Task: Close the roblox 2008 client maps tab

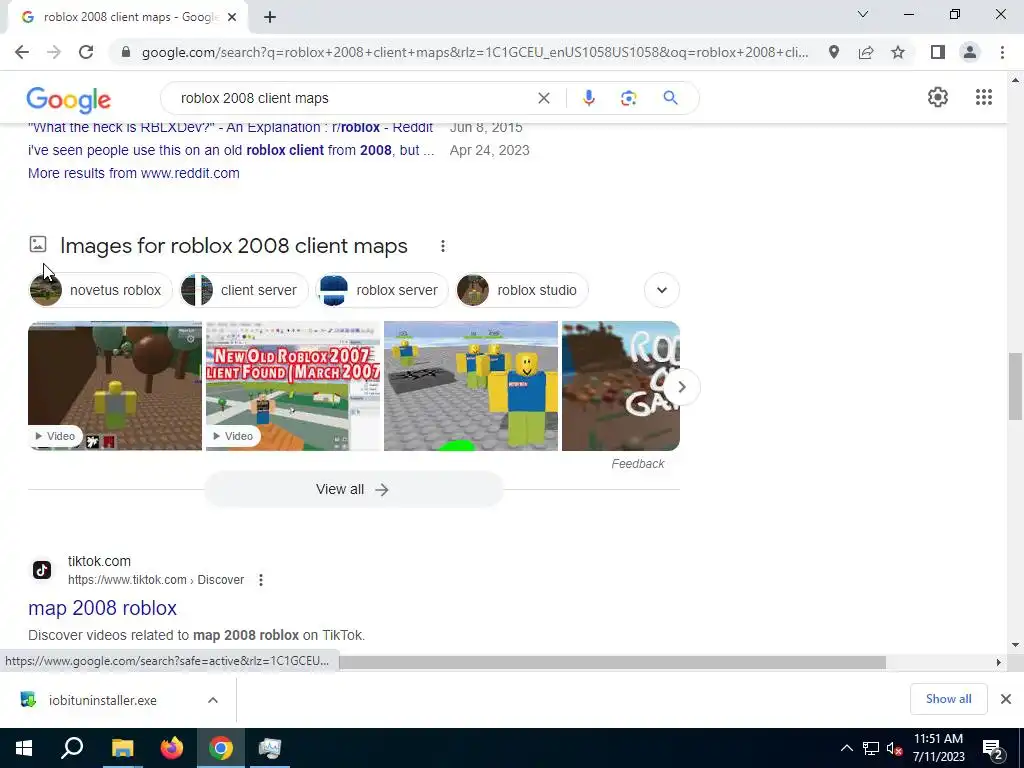Action: pyautogui.click(x=232, y=18)
